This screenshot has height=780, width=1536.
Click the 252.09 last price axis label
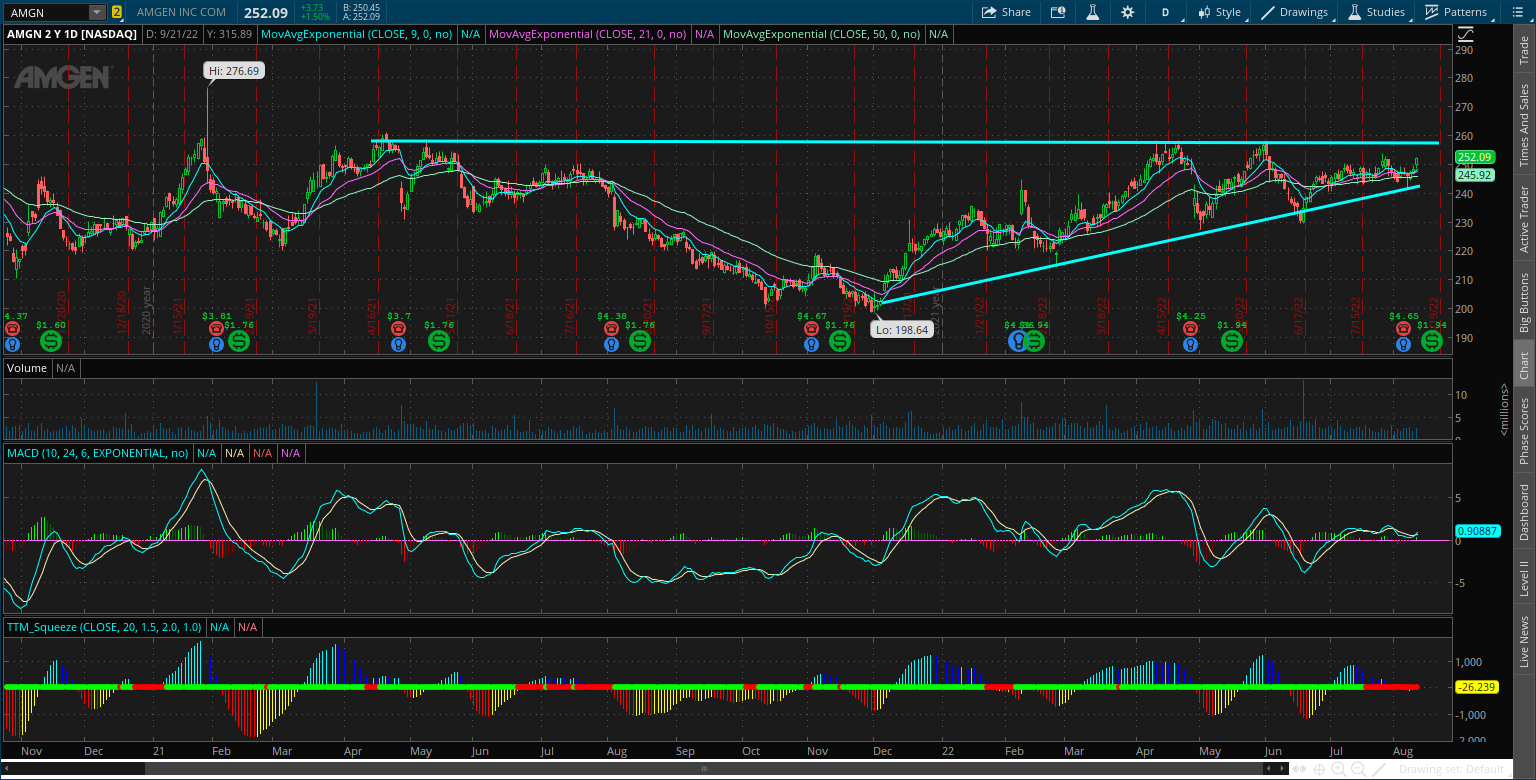pos(1475,157)
